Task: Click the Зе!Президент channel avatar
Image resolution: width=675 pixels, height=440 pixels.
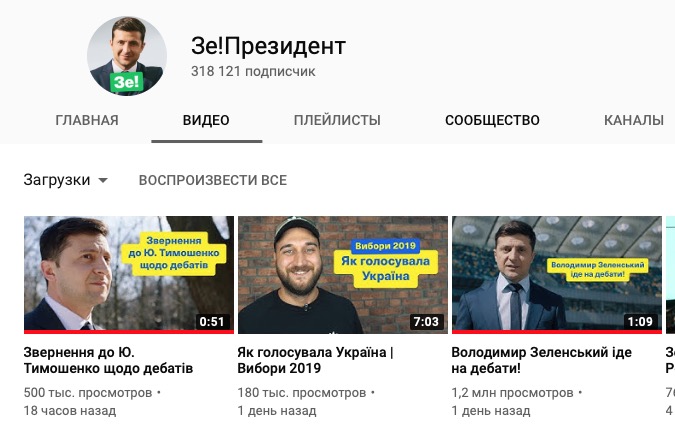Action: pos(127,56)
